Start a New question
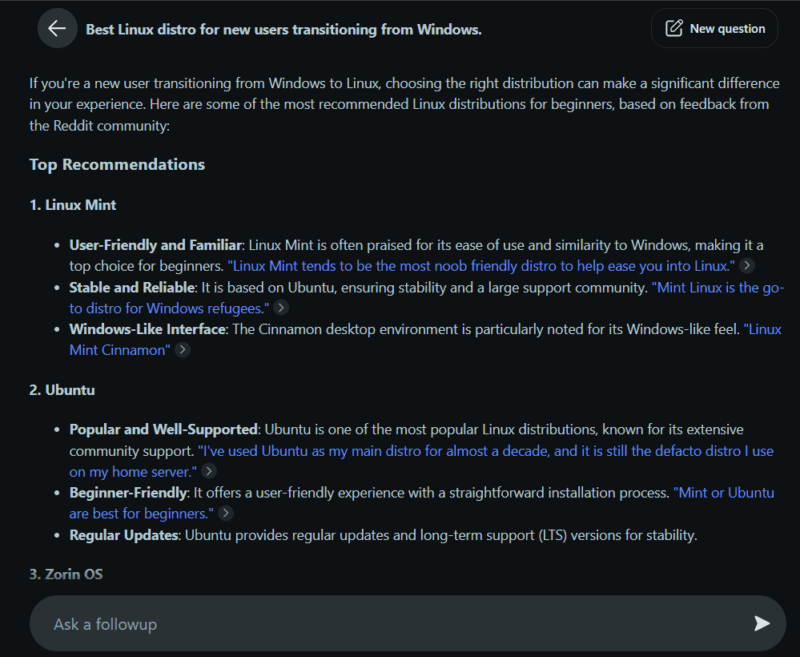The height and width of the screenshot is (657, 800). point(714,28)
